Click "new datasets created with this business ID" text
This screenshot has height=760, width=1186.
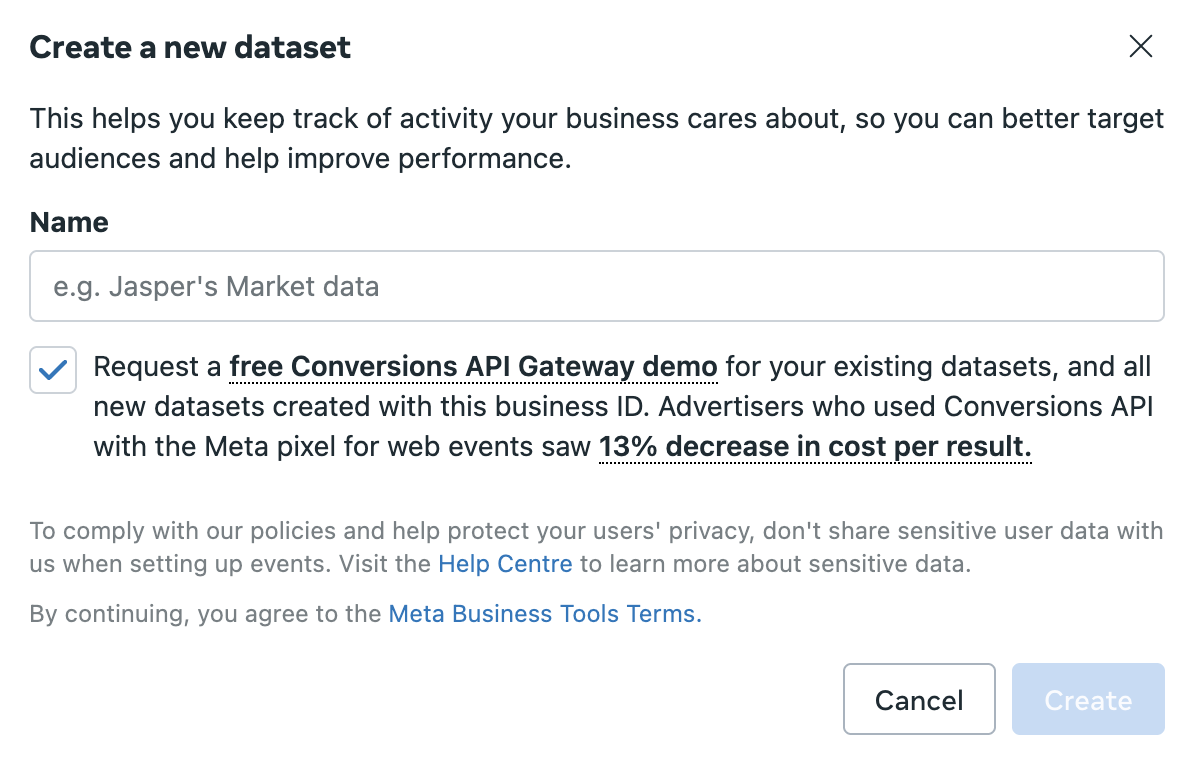pos(360,407)
